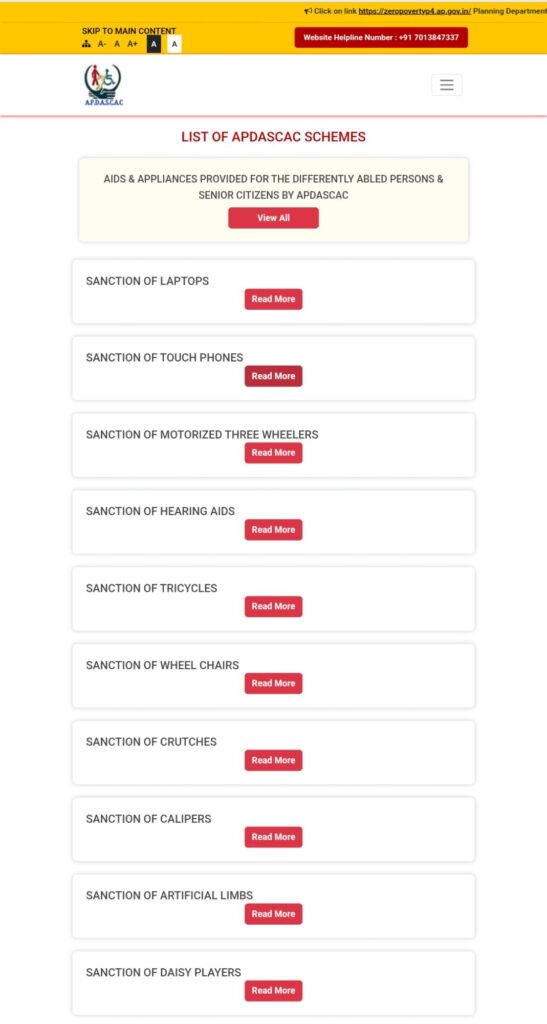Open the sitemap icon in top bar
This screenshot has height=1024, width=547.
pyautogui.click(x=86, y=44)
